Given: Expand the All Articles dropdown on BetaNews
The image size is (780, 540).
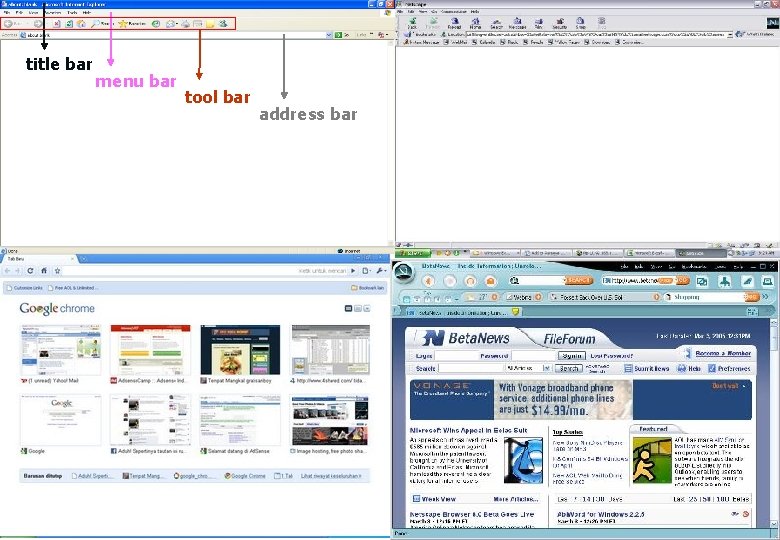Looking at the screenshot, I should (547, 368).
